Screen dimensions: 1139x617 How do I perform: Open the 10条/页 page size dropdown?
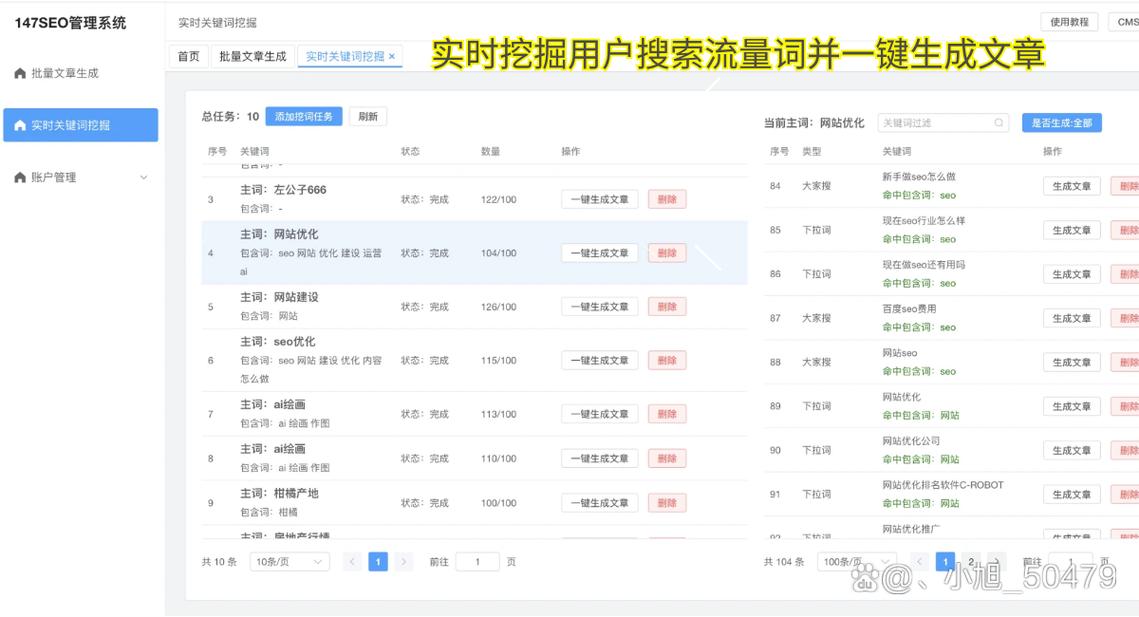[289, 562]
